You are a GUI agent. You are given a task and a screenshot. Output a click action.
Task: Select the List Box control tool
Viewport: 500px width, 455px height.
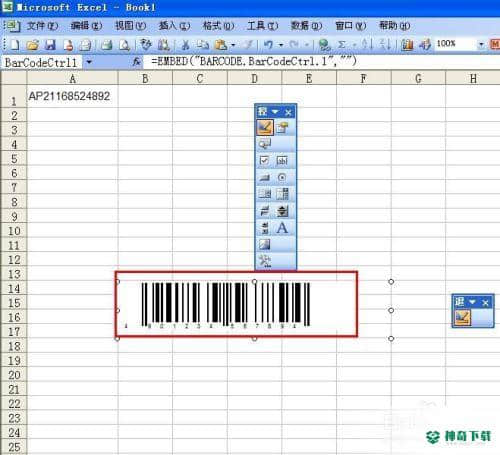[265, 194]
